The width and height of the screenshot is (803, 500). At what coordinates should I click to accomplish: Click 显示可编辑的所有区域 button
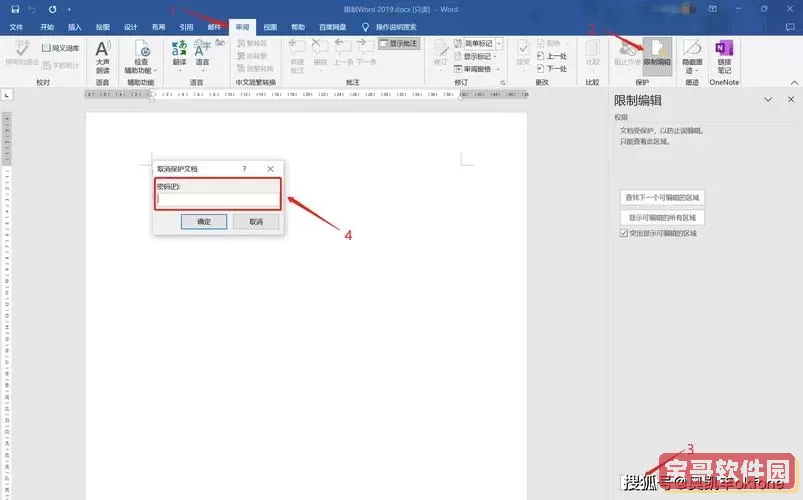pos(662,218)
